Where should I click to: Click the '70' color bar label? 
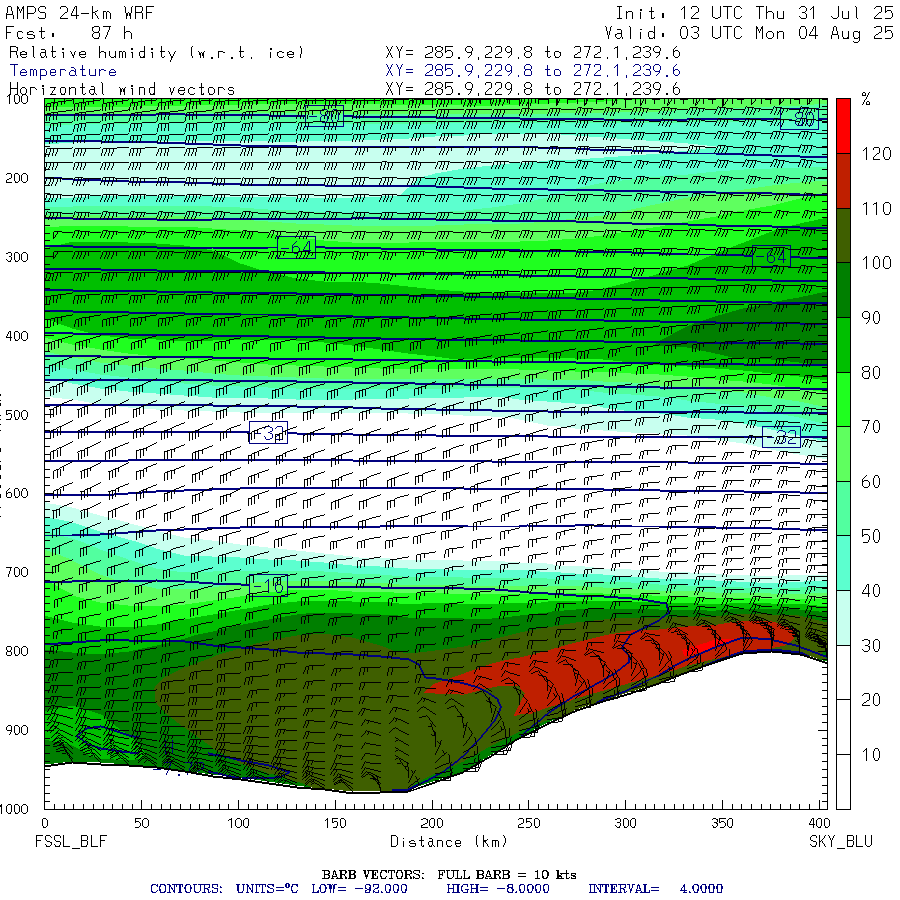pos(871,426)
